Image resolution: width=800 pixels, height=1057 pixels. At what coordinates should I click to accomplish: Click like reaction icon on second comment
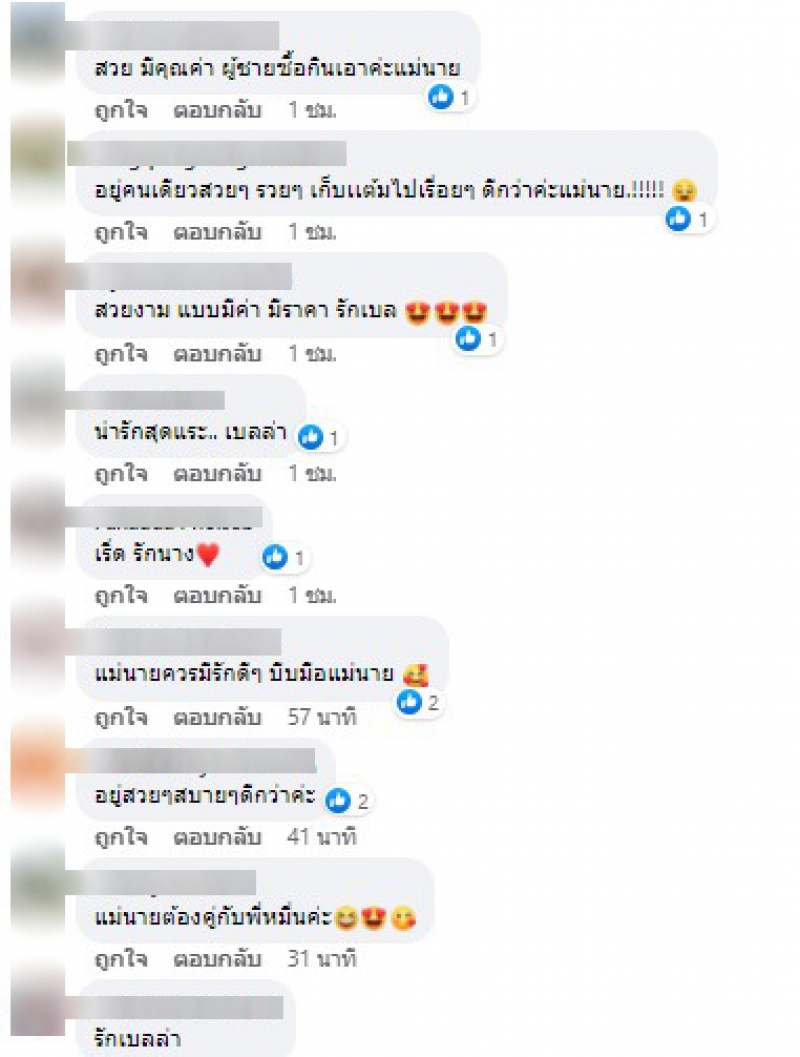coord(678,218)
